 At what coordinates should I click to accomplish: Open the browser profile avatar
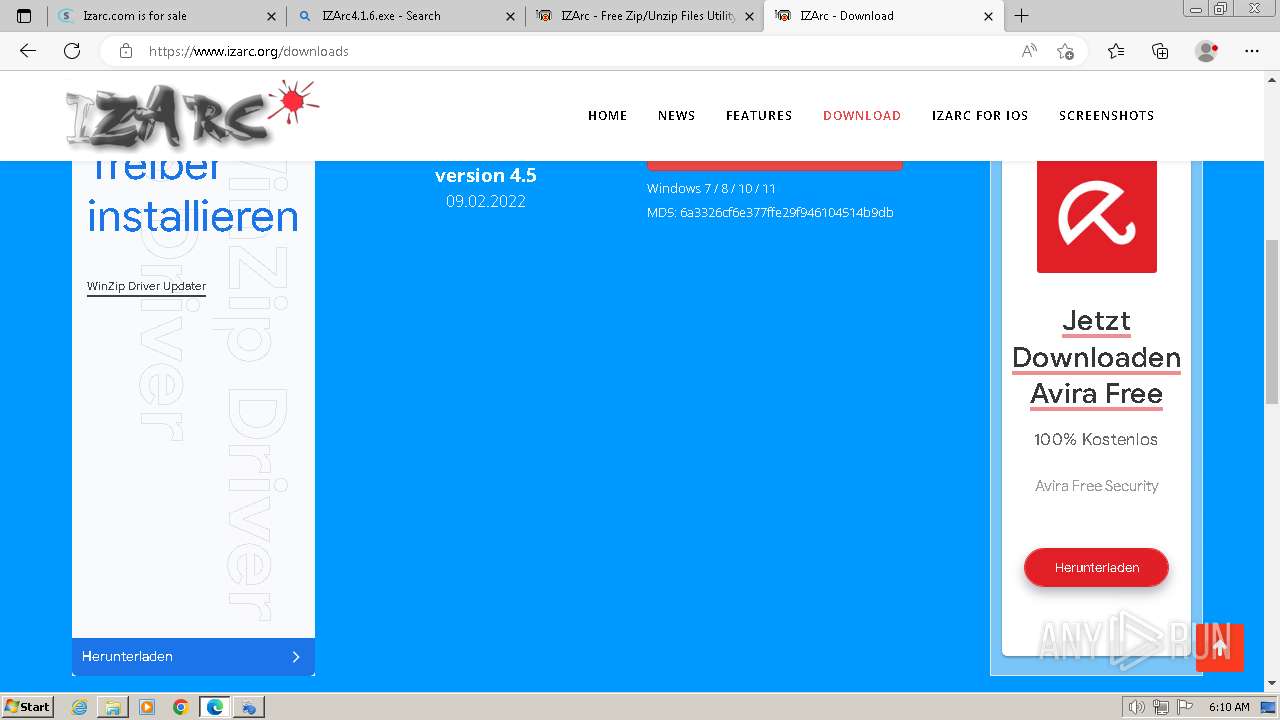[x=1206, y=51]
